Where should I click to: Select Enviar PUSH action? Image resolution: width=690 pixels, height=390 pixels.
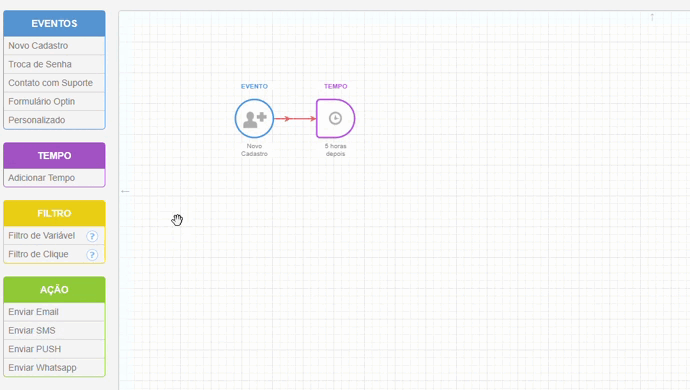click(x=54, y=349)
